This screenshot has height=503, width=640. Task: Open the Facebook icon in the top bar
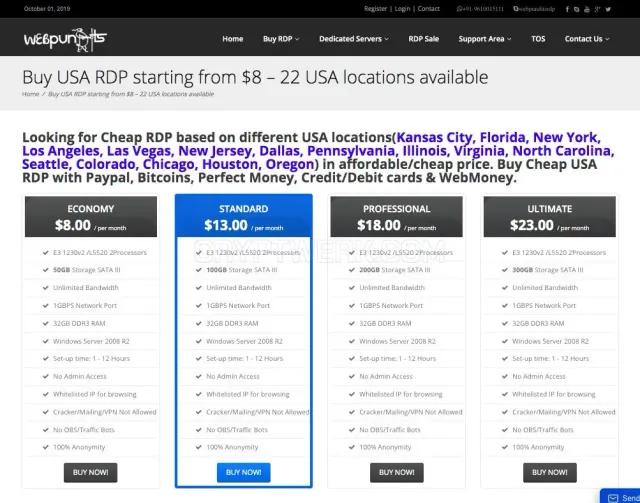[x=567, y=9]
